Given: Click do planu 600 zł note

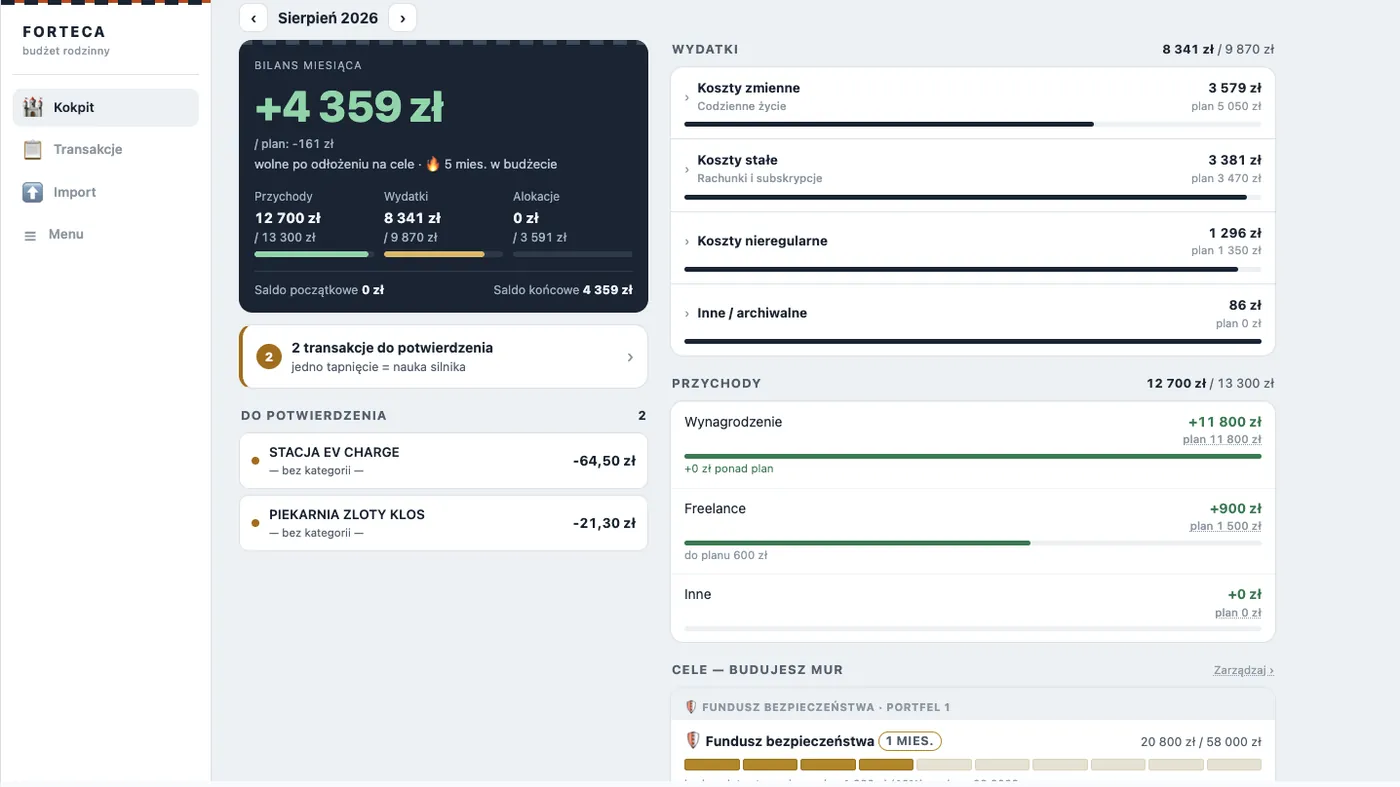Looking at the screenshot, I should pyautogui.click(x=726, y=555).
